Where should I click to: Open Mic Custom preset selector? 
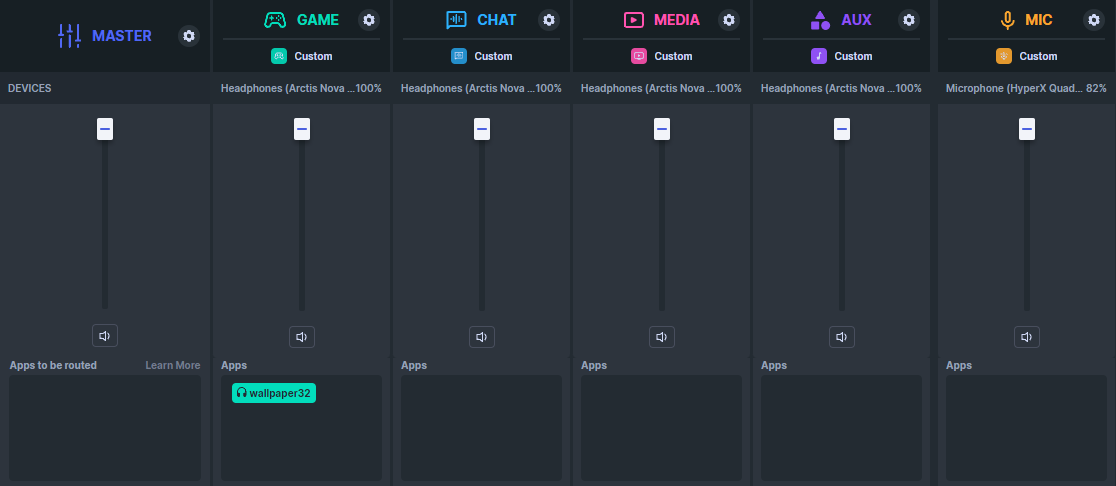[1027, 56]
